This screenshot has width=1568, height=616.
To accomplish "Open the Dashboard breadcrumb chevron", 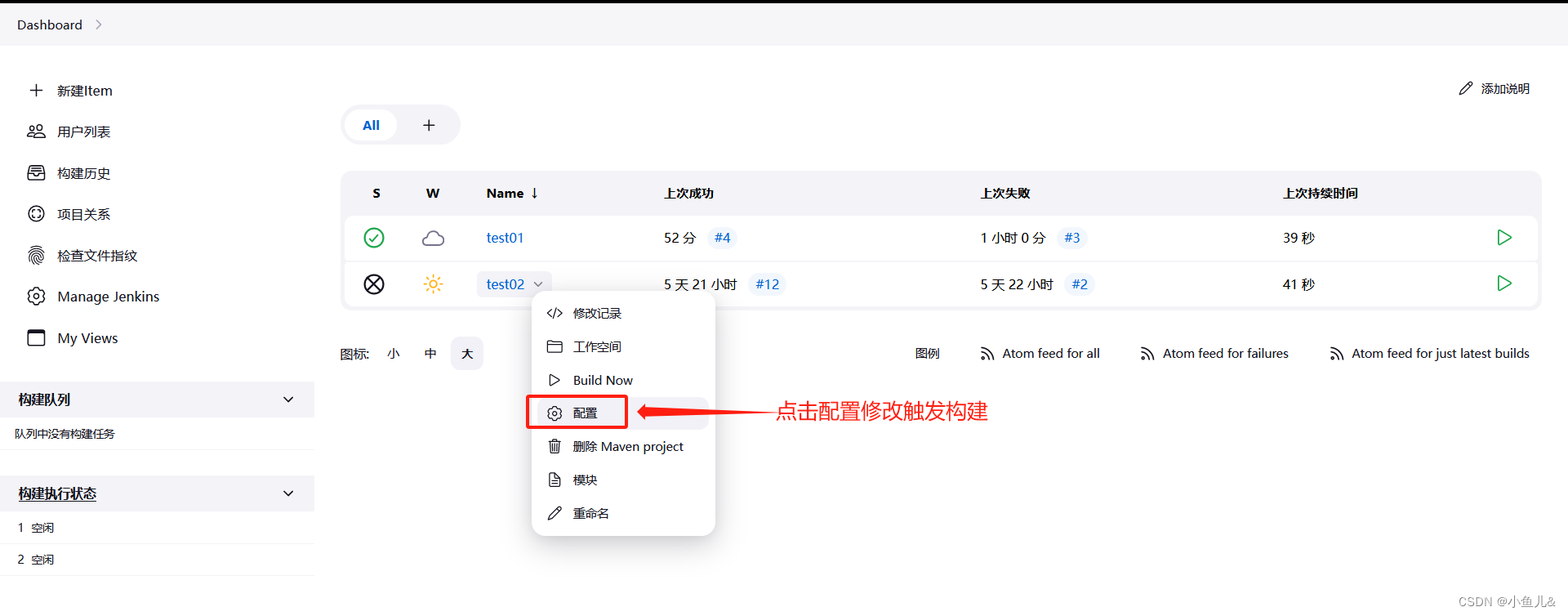I will [x=99, y=25].
